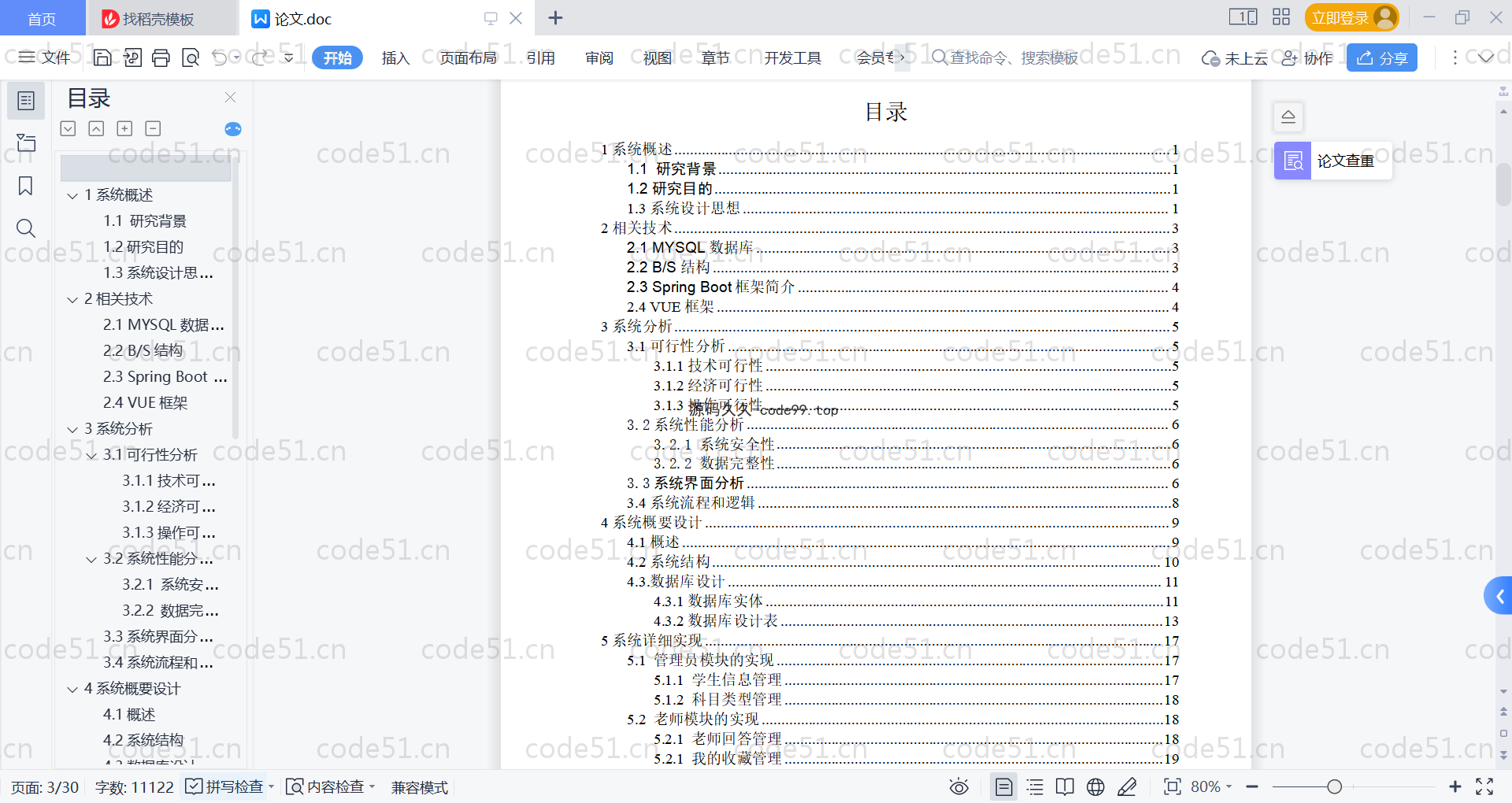Open the app grid icon in title bar
Screen dimensions: 1512x803
[x=1281, y=17]
